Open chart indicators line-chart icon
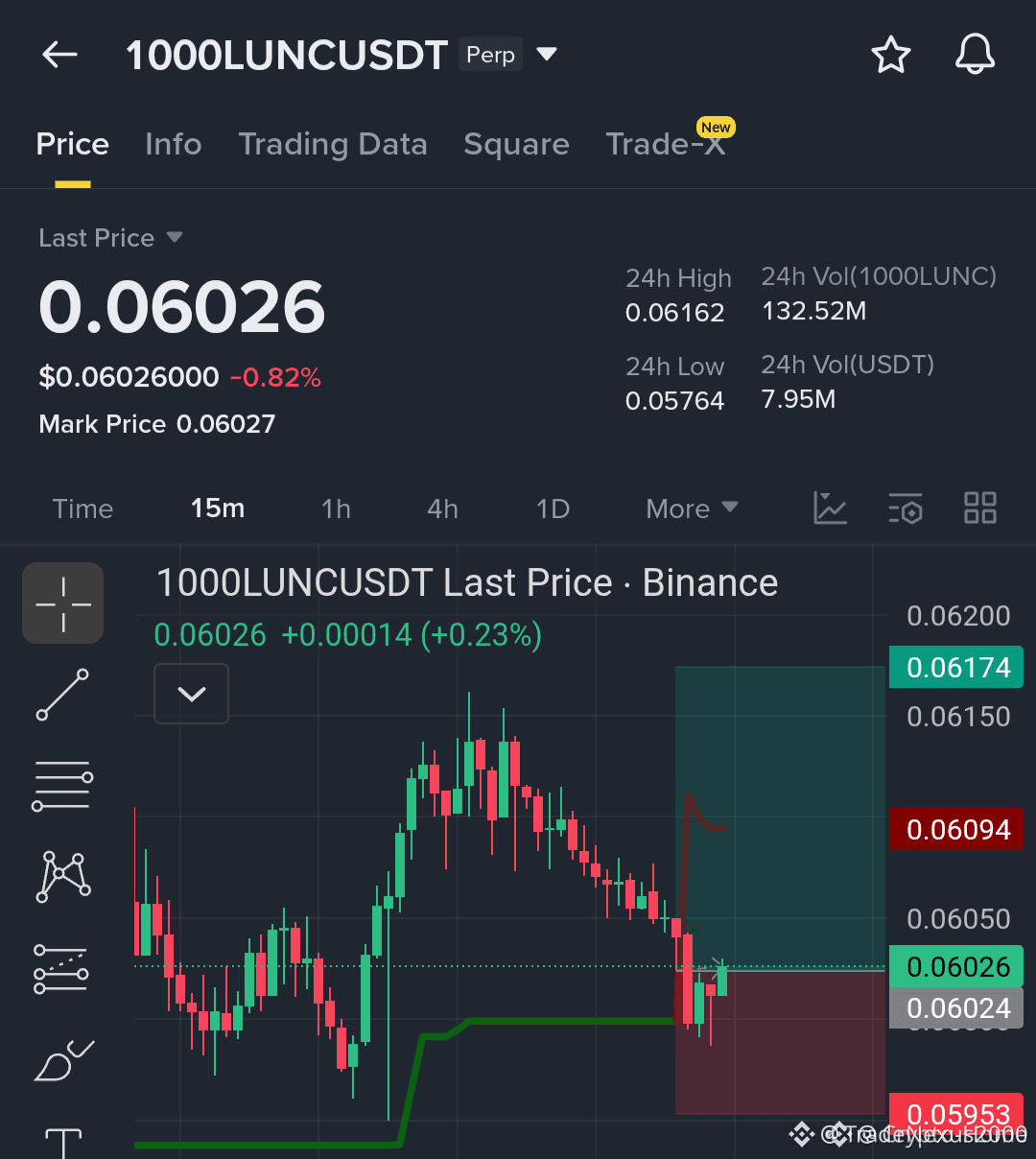Screen dimensions: 1036x1159 tap(830, 509)
